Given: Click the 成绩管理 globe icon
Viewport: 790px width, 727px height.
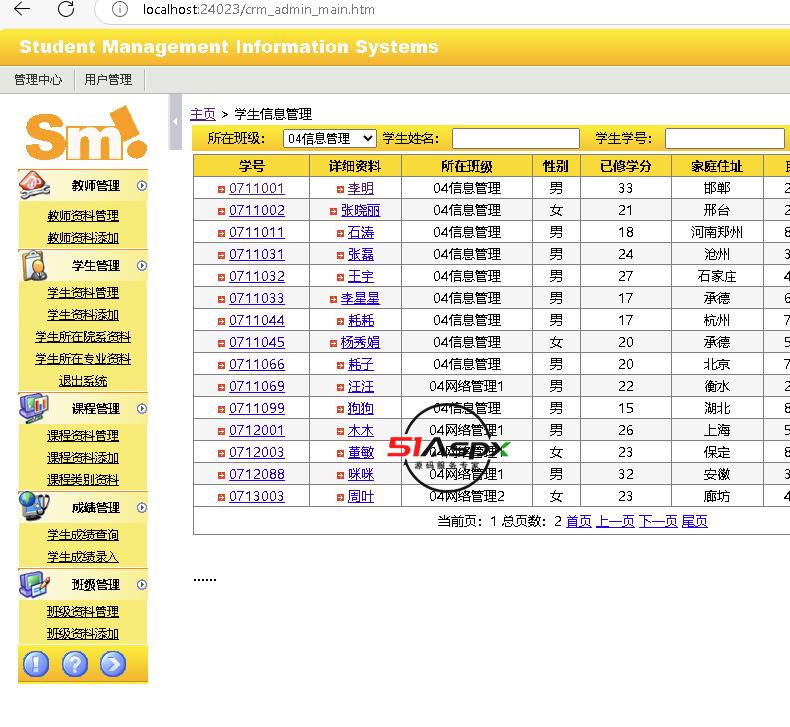Looking at the screenshot, I should [x=34, y=506].
